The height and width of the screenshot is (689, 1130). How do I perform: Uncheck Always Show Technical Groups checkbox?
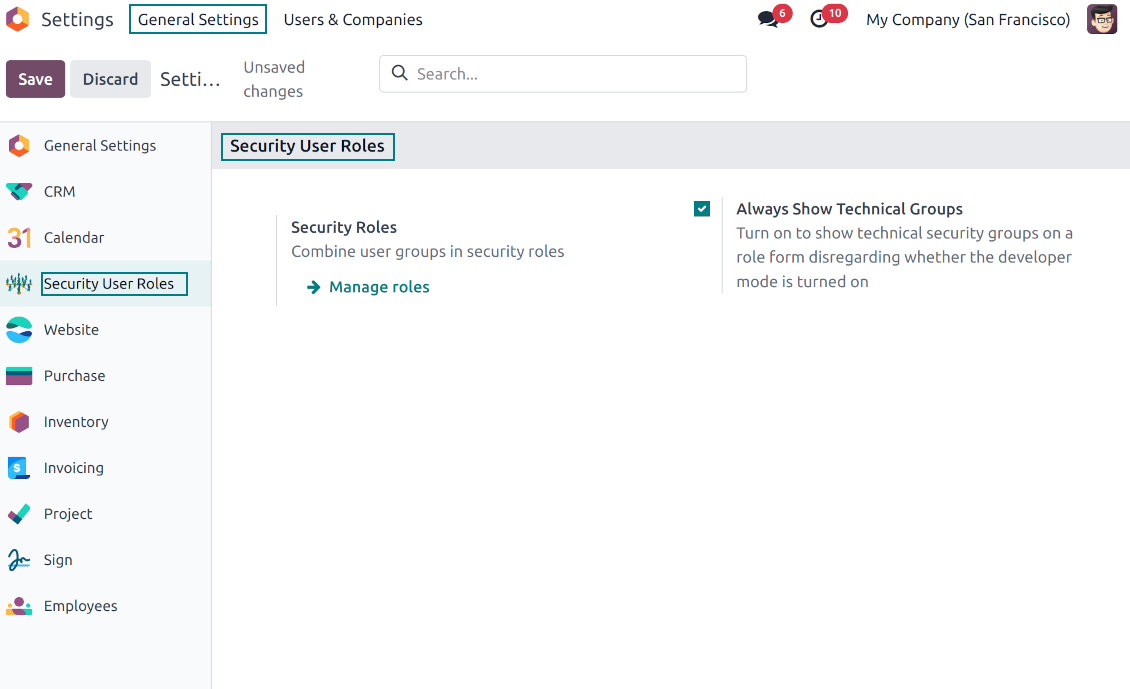pyautogui.click(x=702, y=209)
